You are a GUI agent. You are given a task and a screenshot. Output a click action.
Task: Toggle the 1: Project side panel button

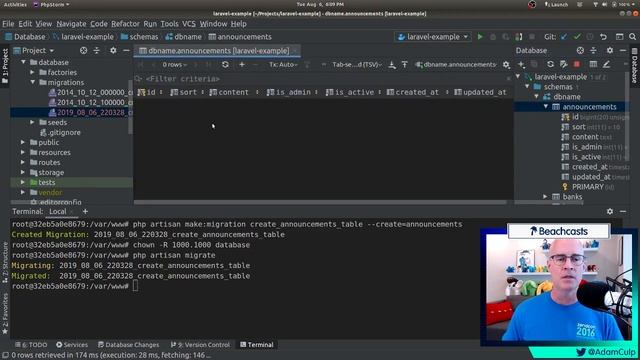[x=5, y=66]
